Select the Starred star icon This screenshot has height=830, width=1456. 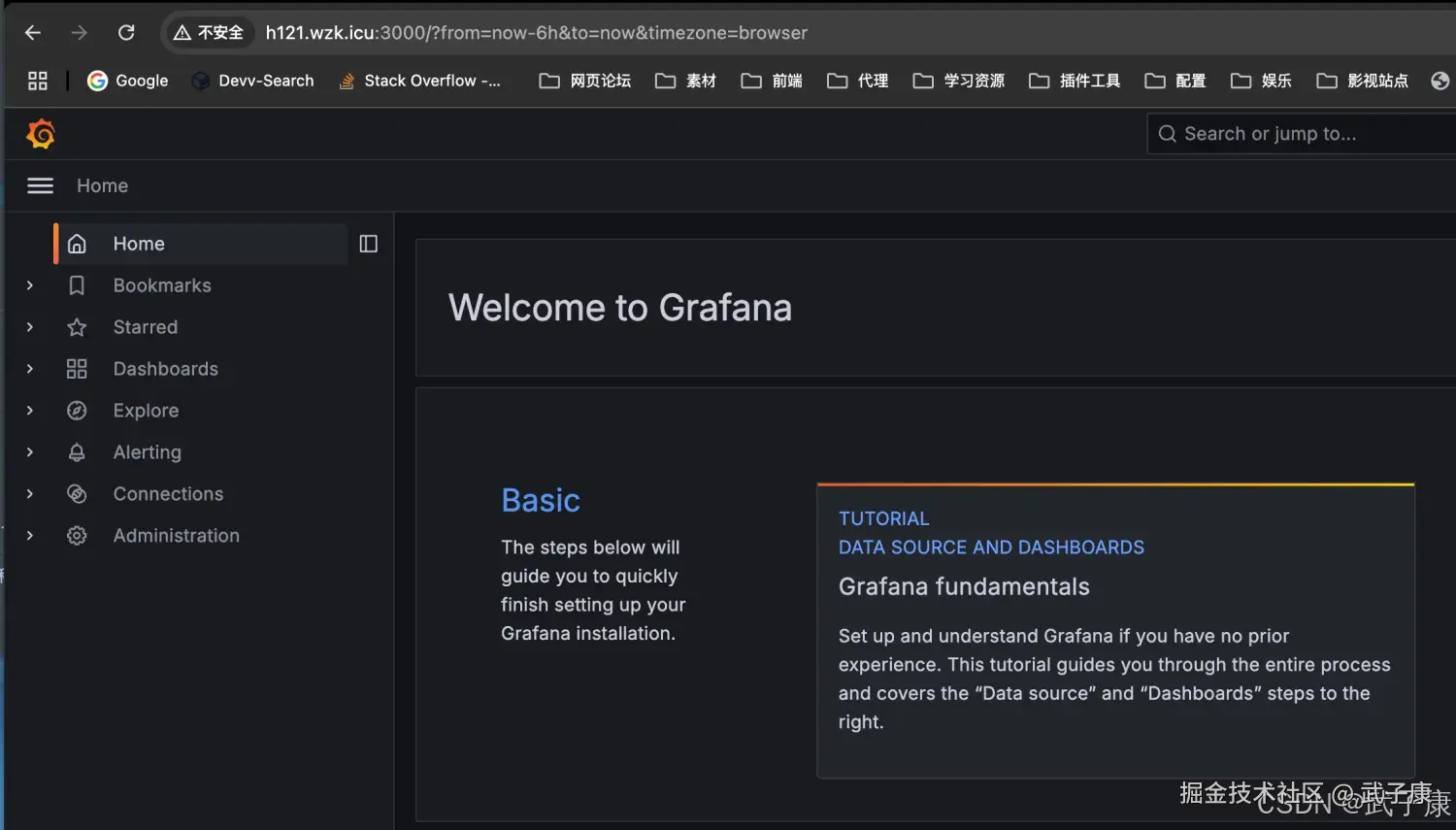coord(77,327)
